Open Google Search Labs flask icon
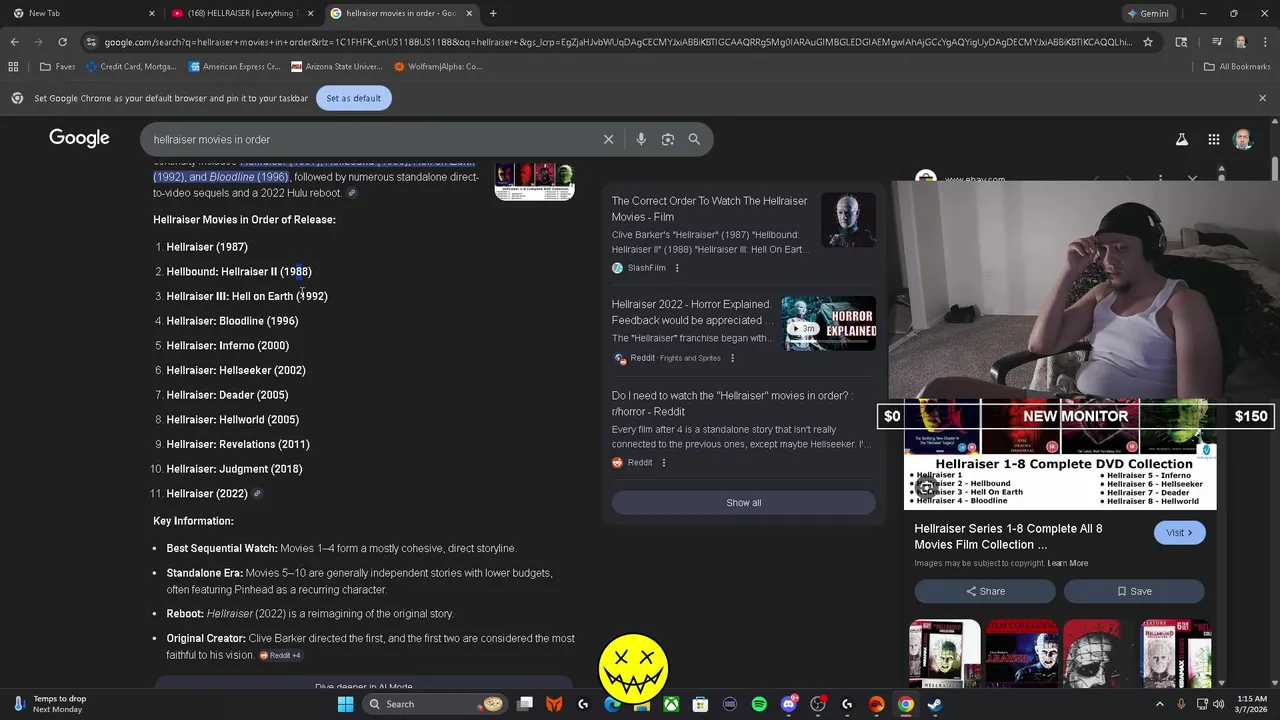Image resolution: width=1280 pixels, height=720 pixels. 1182,140
